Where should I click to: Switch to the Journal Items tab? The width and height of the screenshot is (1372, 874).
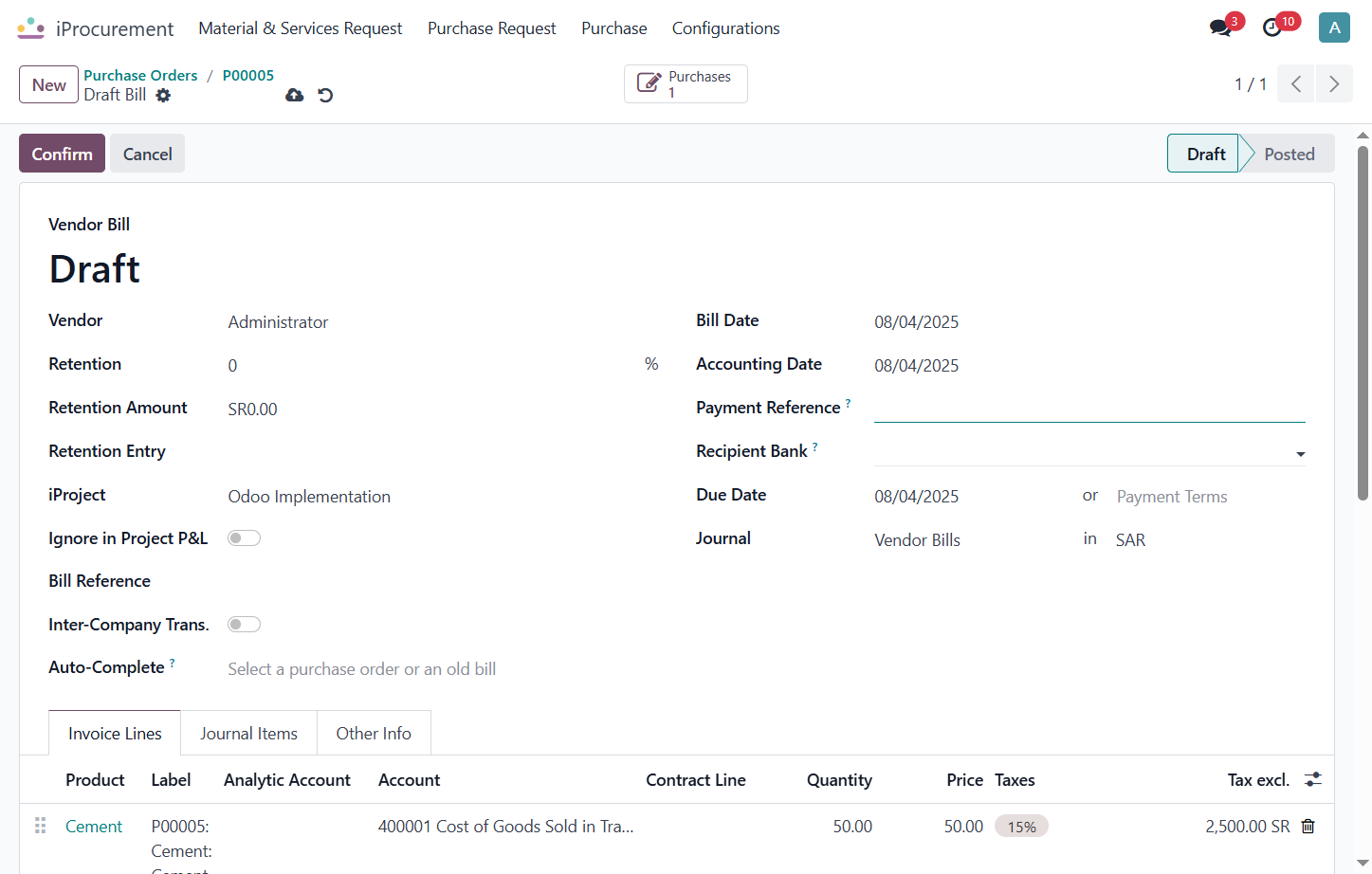coord(248,734)
